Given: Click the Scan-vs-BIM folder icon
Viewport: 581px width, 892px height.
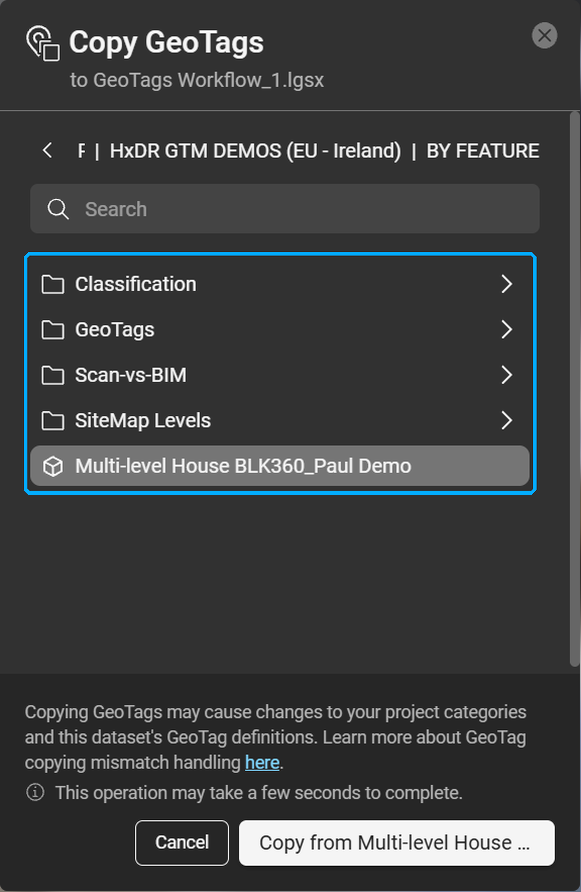Looking at the screenshot, I should tap(53, 375).
